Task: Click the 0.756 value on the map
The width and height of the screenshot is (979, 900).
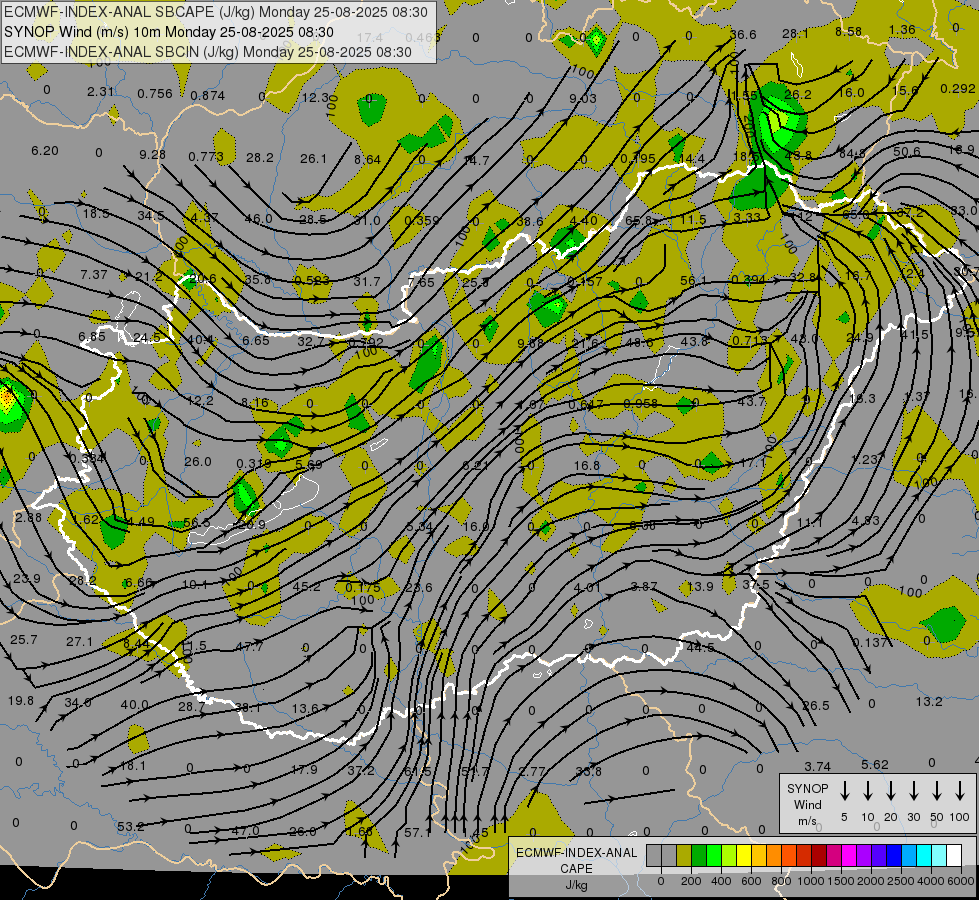Action: click(x=155, y=94)
